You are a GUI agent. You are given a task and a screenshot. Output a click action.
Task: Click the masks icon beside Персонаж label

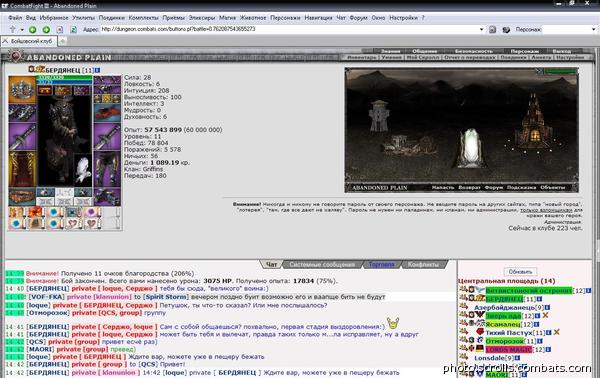(506, 29)
